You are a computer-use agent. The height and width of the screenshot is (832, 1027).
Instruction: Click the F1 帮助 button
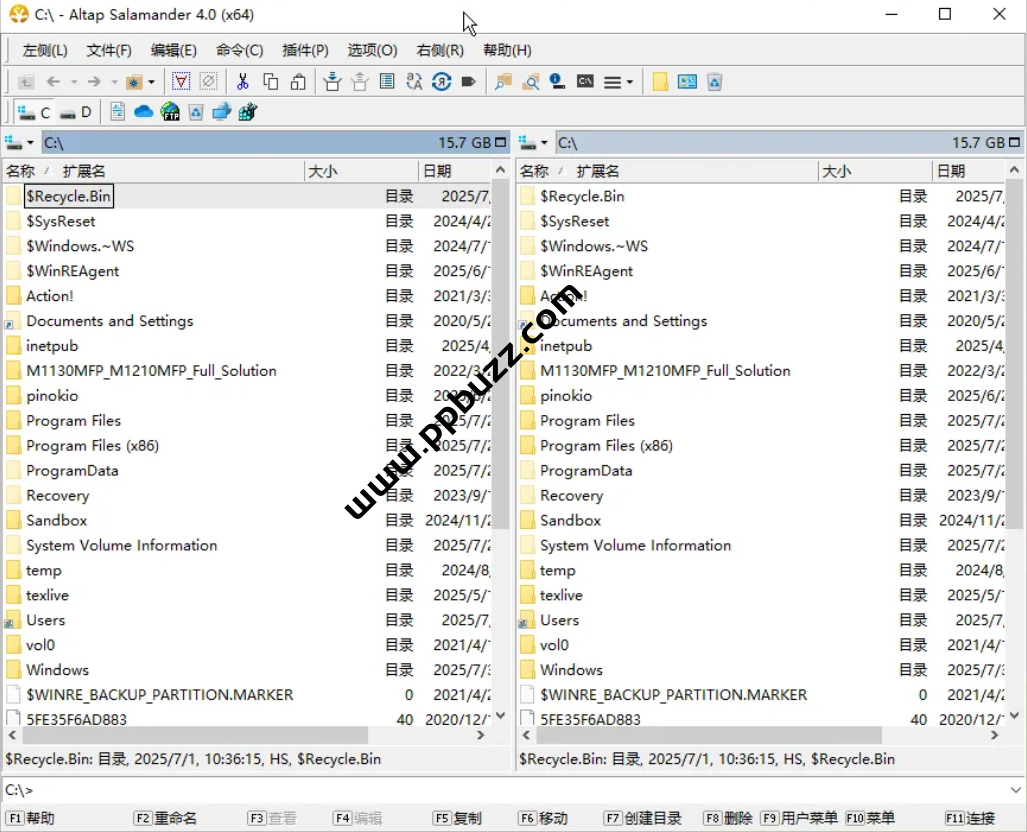coord(31,818)
